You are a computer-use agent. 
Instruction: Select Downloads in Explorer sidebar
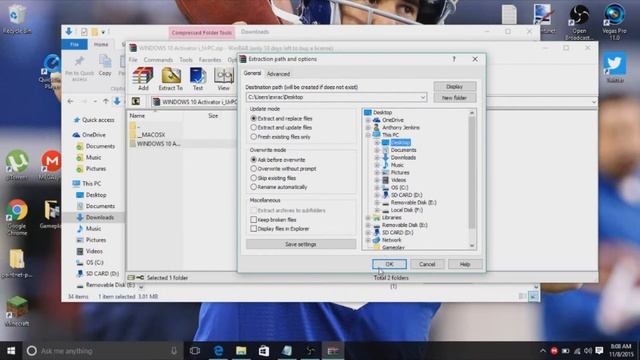pyautogui.click(x=100, y=217)
